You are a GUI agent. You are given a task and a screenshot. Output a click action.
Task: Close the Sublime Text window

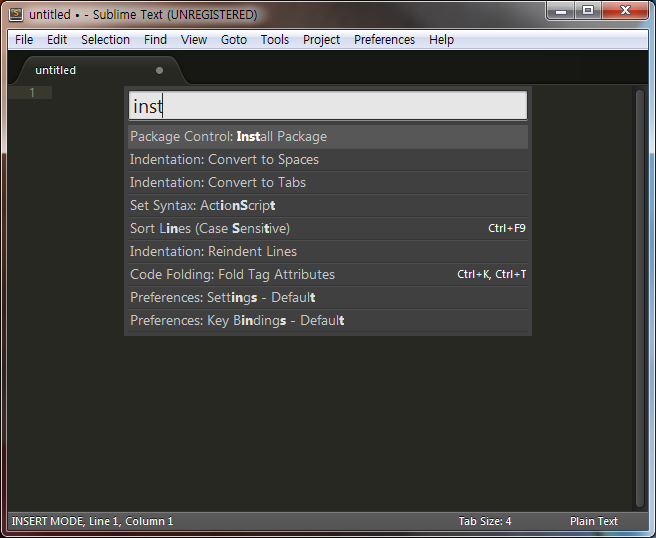pos(625,10)
